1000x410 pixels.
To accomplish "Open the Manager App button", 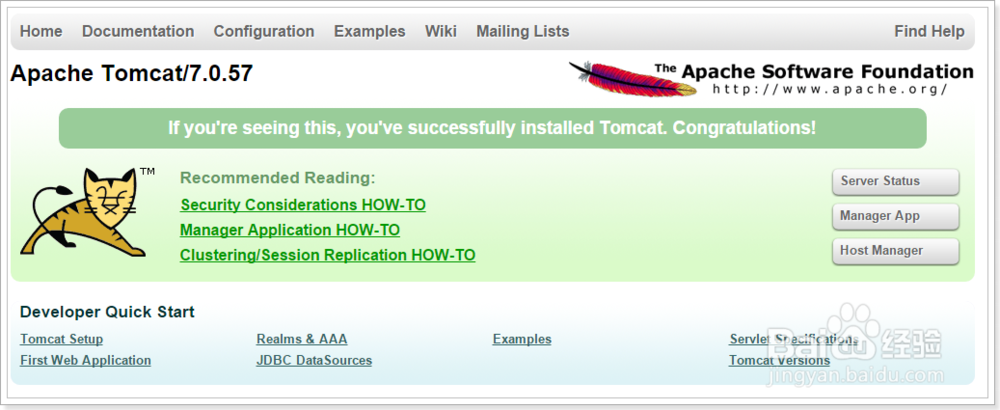I will [895, 216].
